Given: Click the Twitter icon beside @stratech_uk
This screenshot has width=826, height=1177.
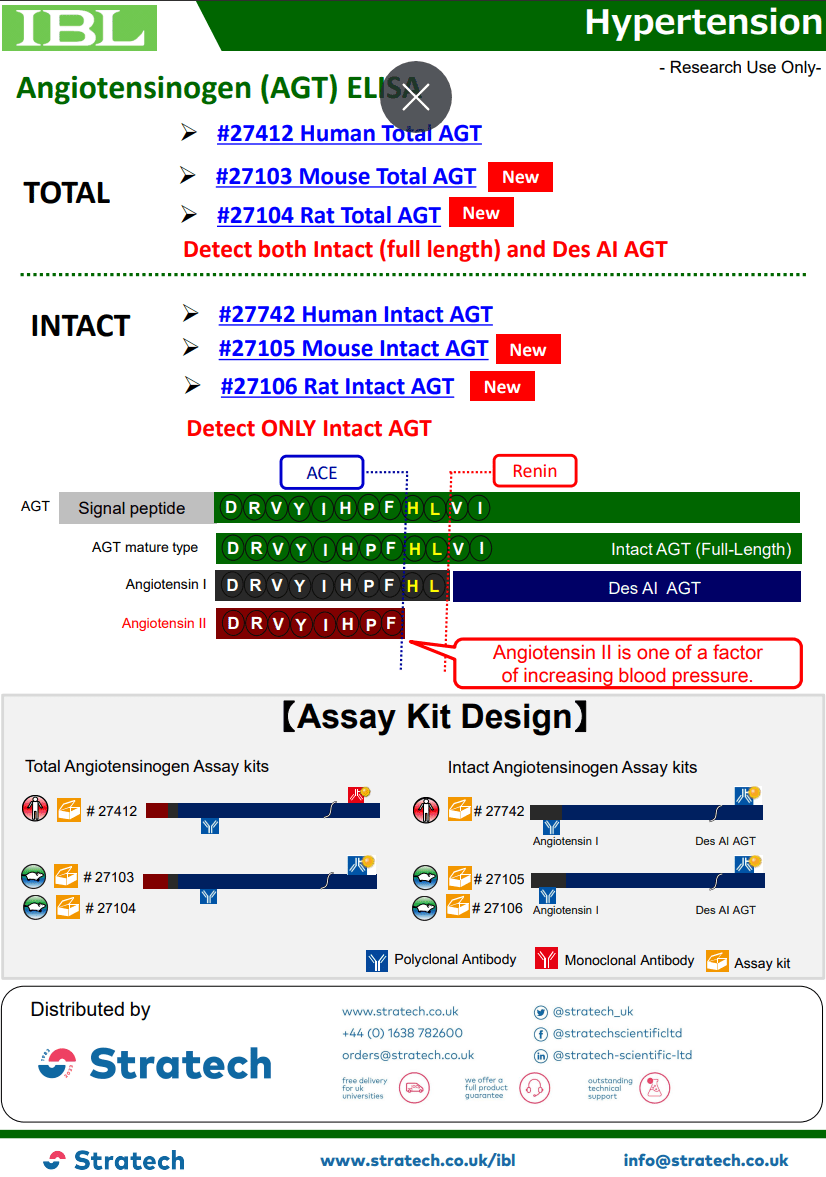Looking at the screenshot, I should 541,1012.
